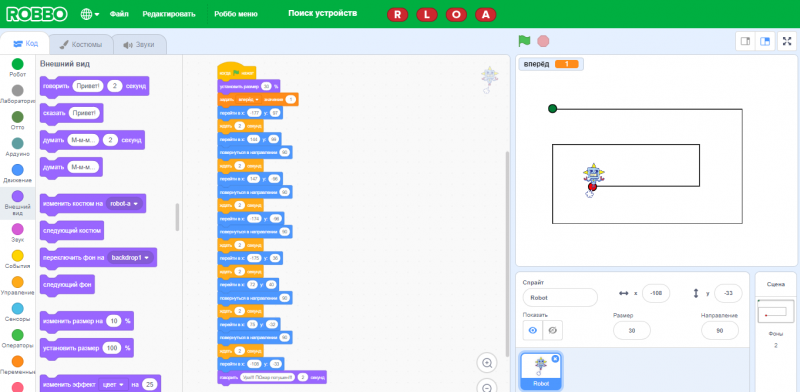Open robot-a costume dropdown in block

pos(125,204)
